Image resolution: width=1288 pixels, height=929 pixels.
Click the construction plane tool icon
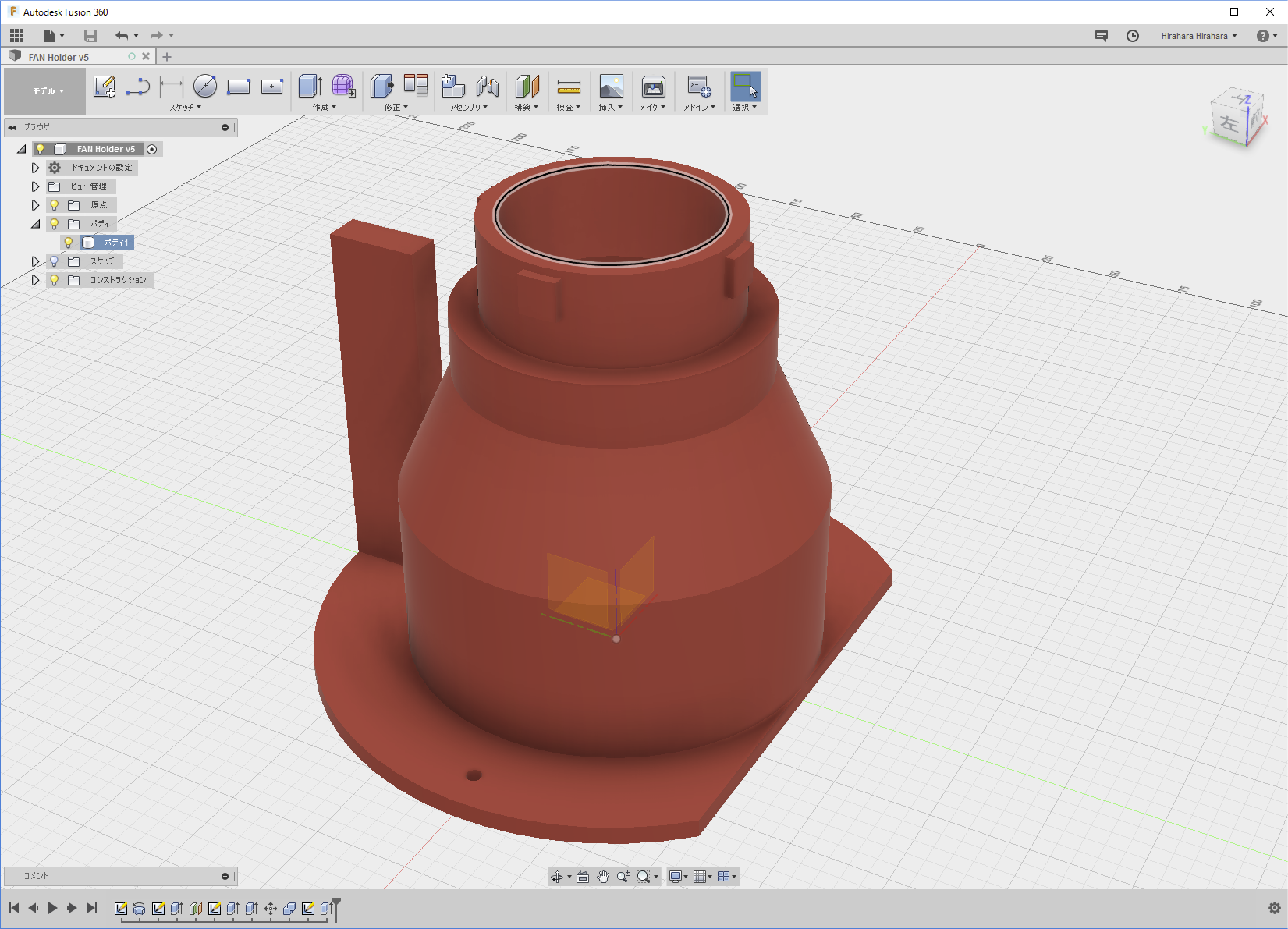tap(527, 87)
